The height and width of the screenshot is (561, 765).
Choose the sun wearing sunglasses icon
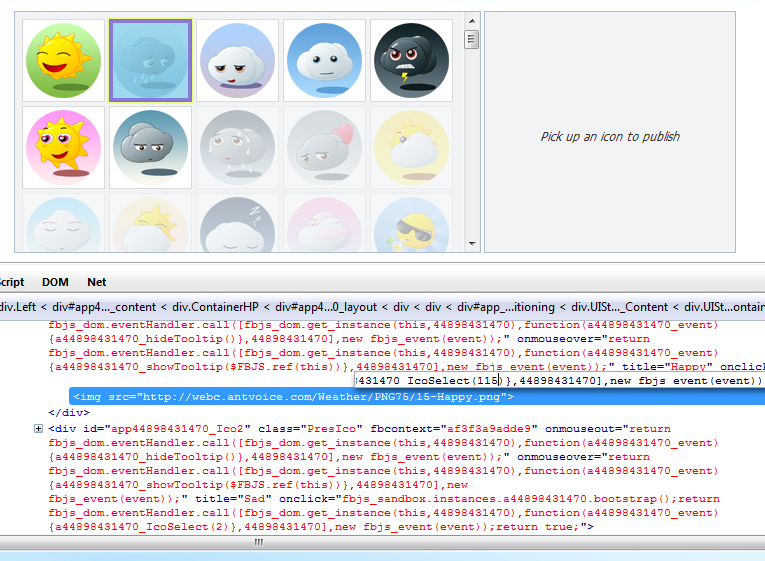411,223
